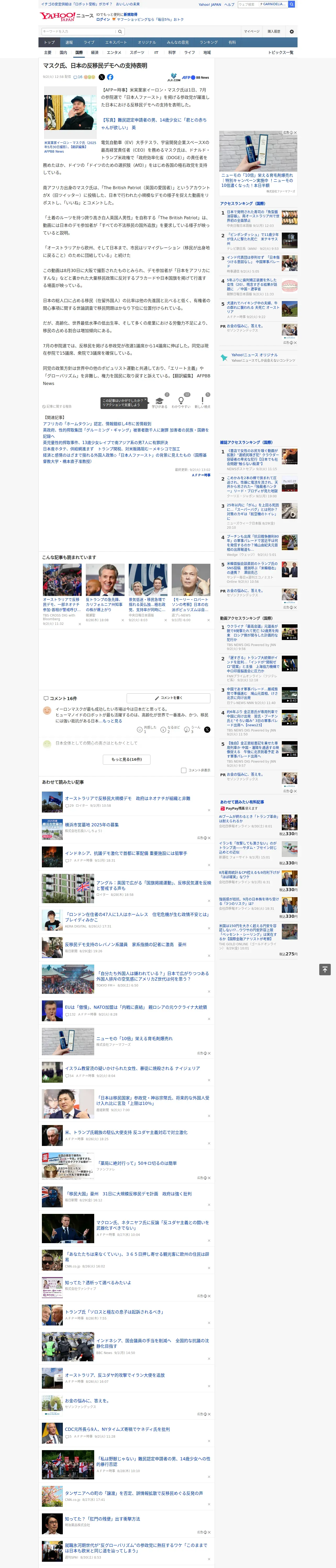Click the scroll back to top button
Viewport: 336px width, 1568px height.
click(x=325, y=969)
